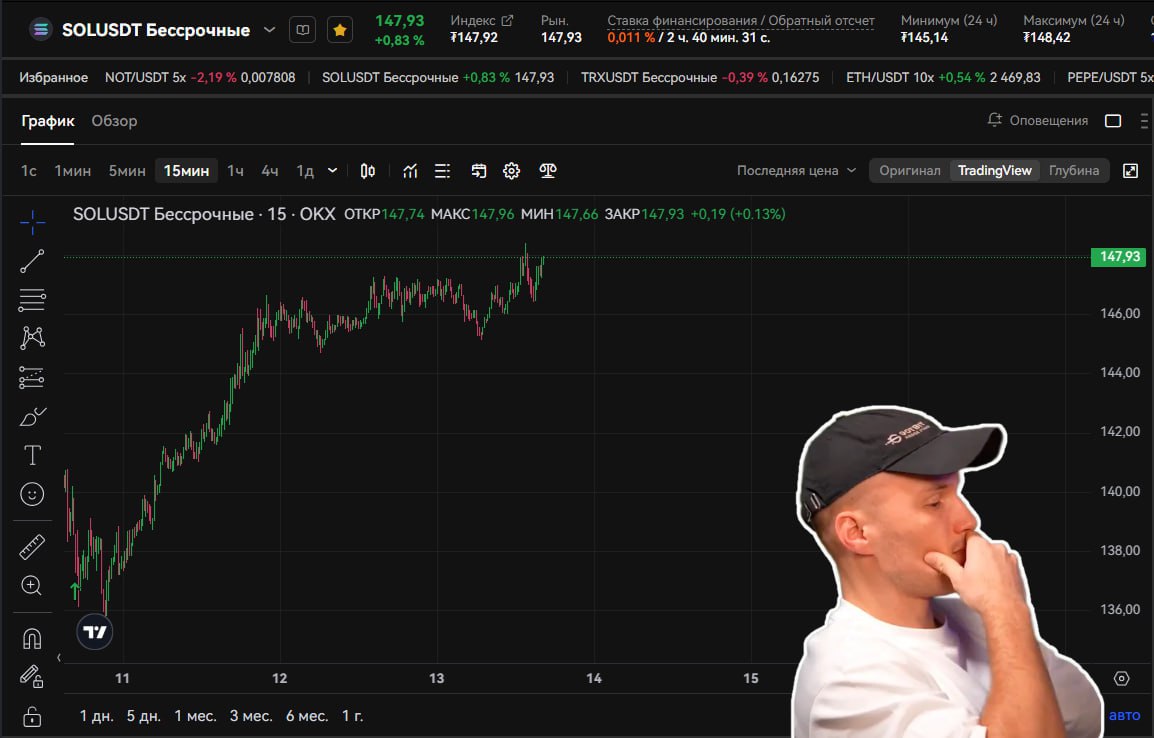Toggle the chart layout rectangle icon
This screenshot has width=1154, height=738.
(x=1113, y=121)
